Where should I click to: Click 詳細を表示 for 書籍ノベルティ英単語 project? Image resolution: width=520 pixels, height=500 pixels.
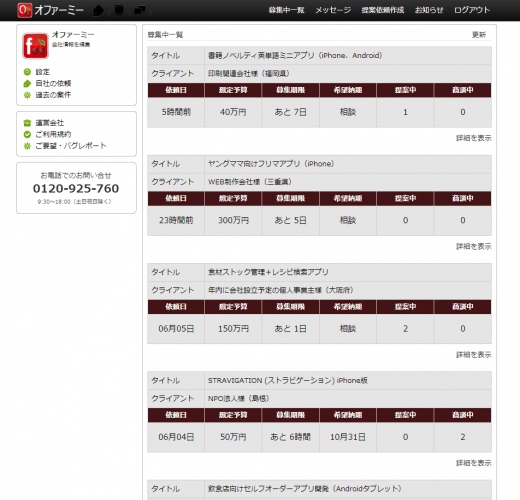point(473,138)
